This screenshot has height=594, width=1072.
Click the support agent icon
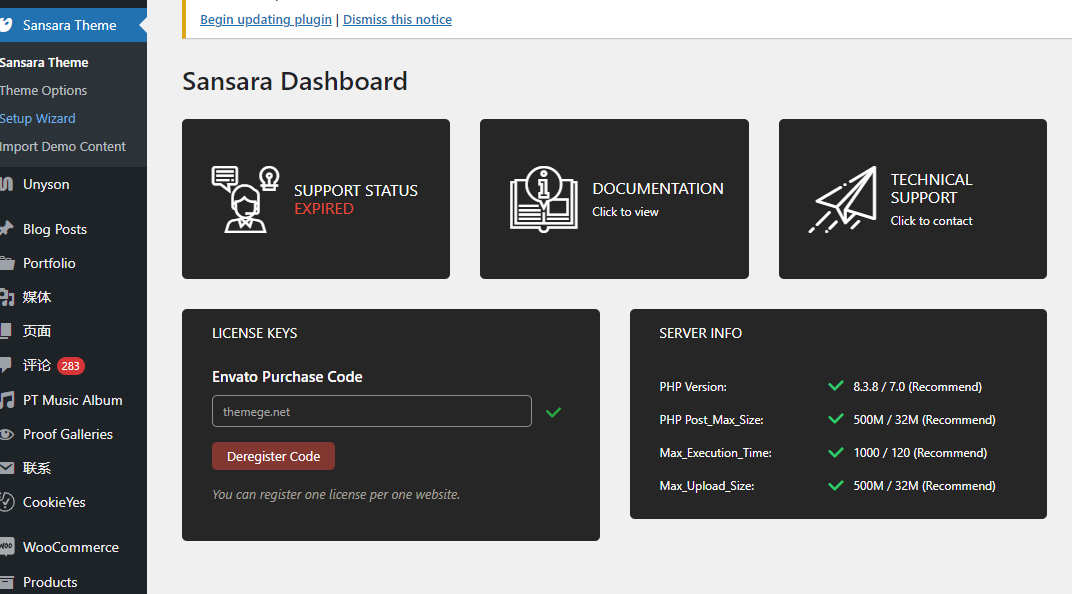[x=245, y=199]
